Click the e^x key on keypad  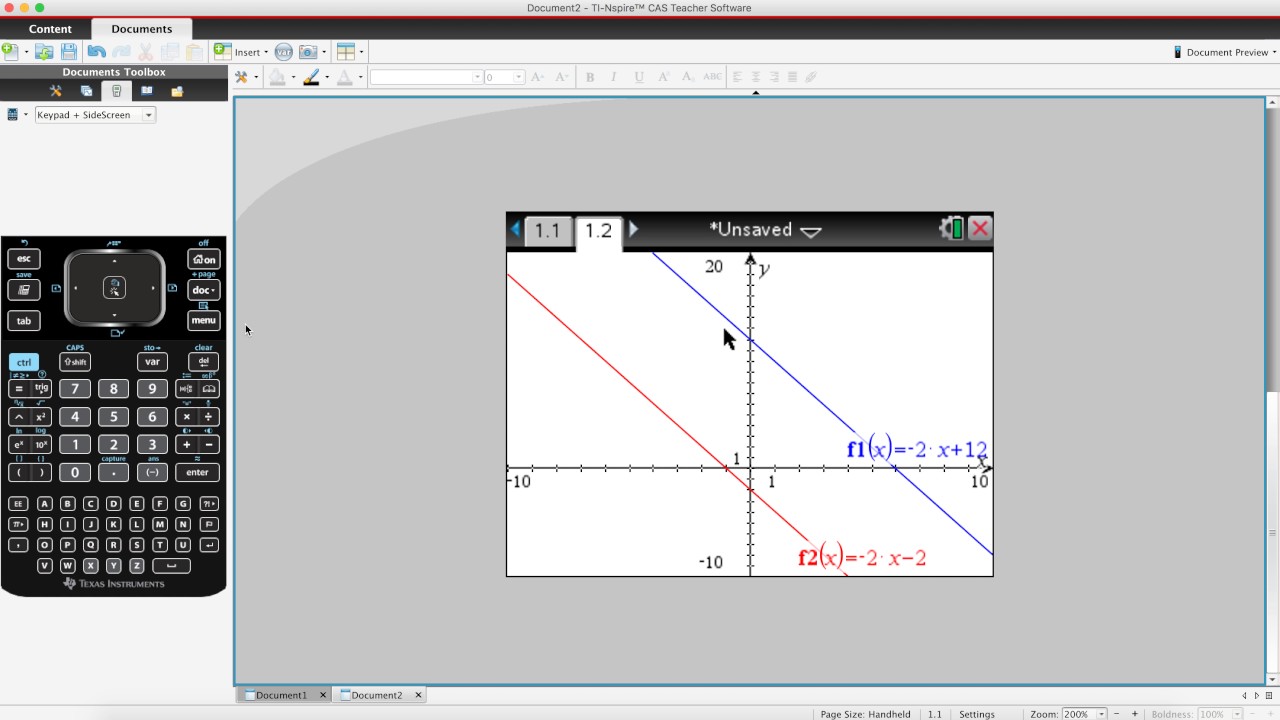[18, 444]
